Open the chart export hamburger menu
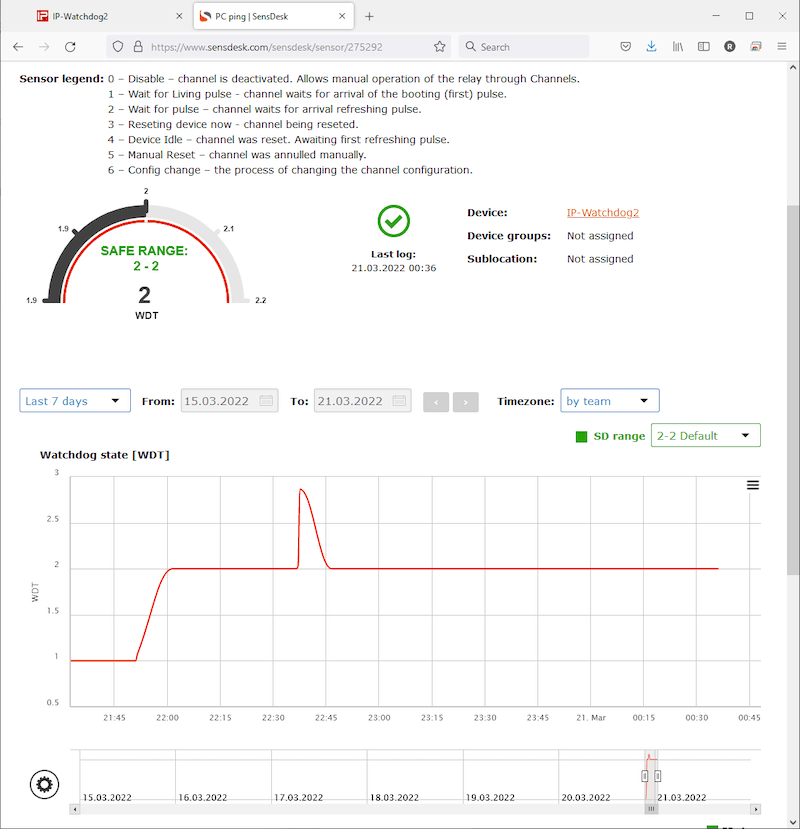The image size is (800, 829). pyautogui.click(x=752, y=485)
